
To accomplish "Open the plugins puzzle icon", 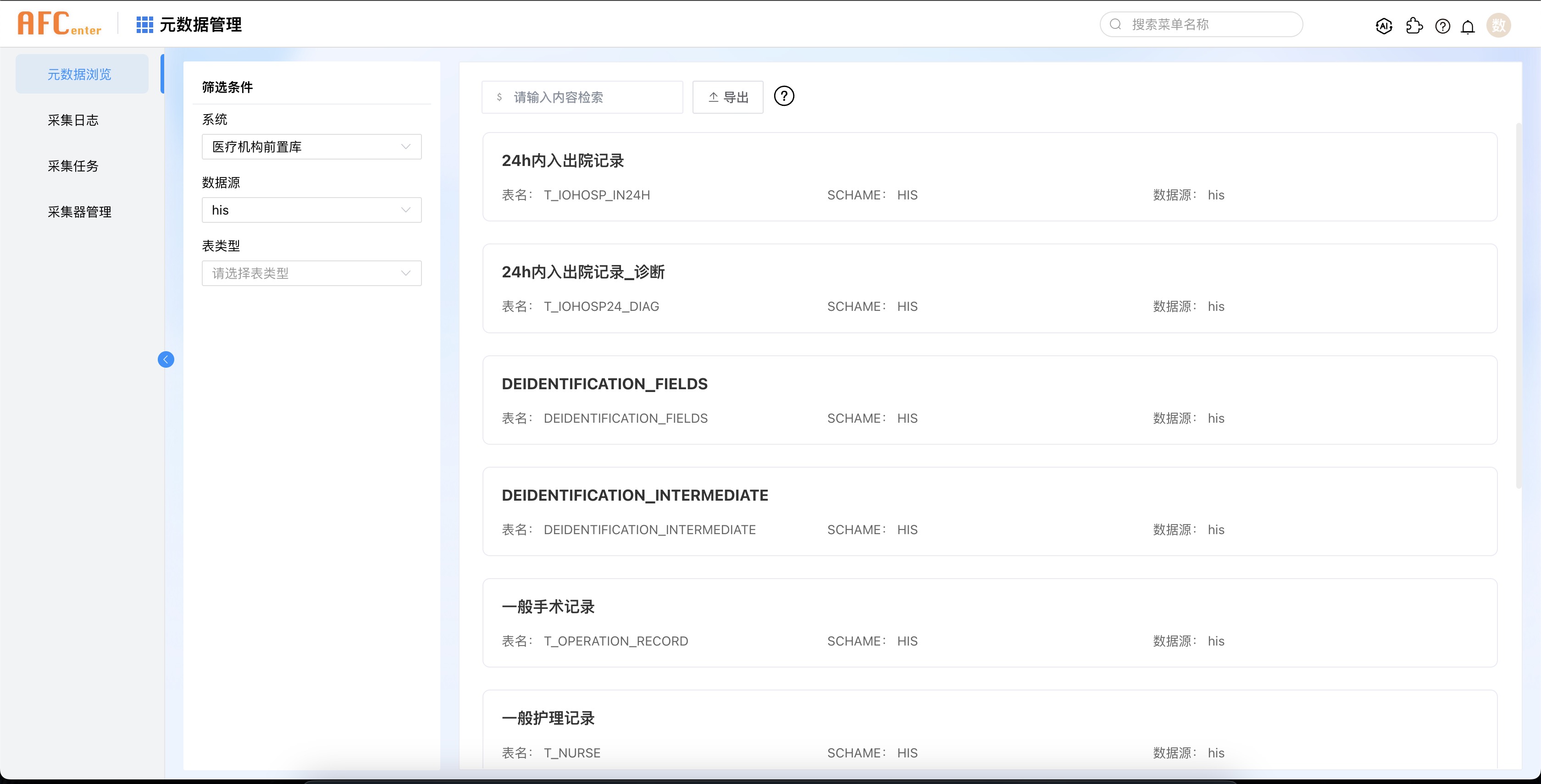I will pyautogui.click(x=1414, y=25).
